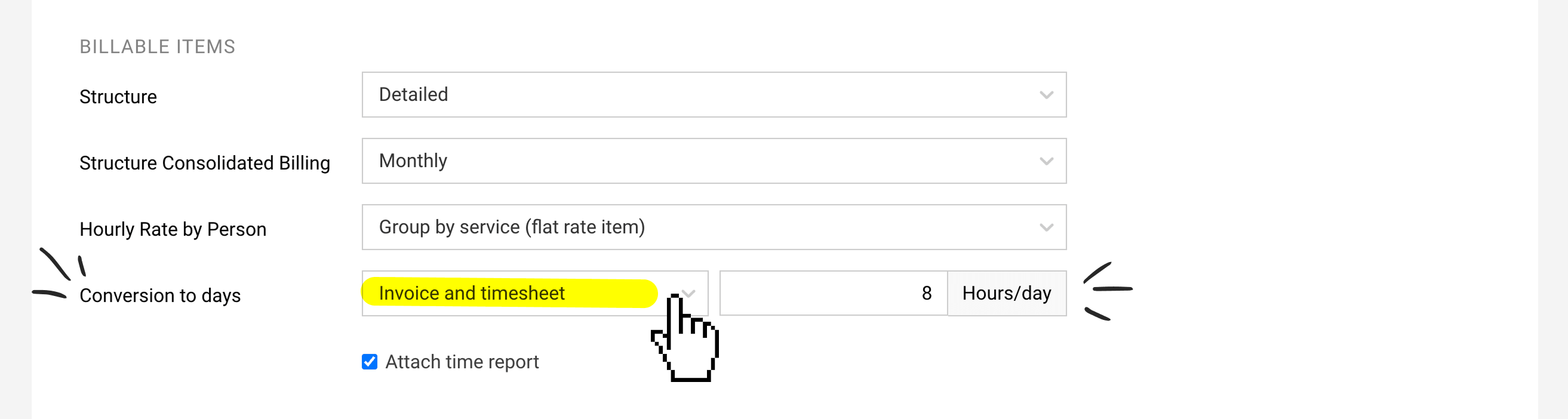Image resolution: width=1568 pixels, height=419 pixels.
Task: Click the chevron arrow beside Monthly
Action: pos(1046,161)
